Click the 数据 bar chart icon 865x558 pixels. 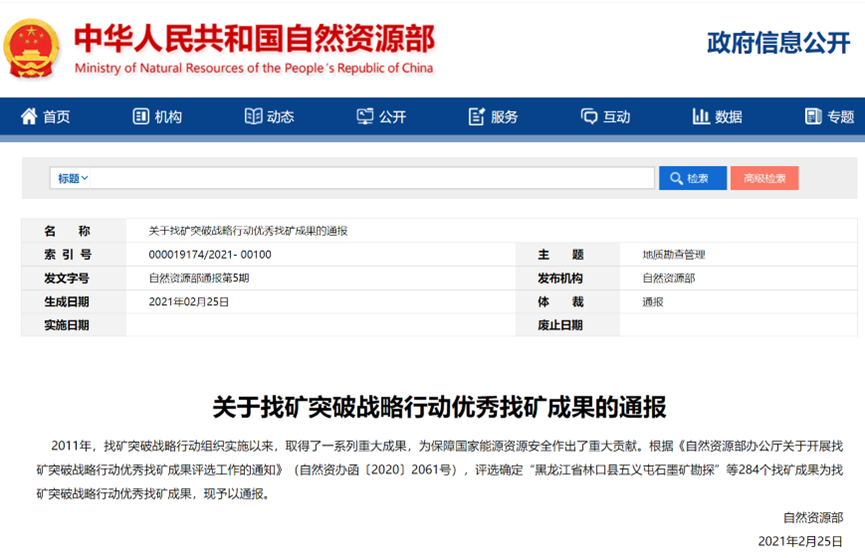[701, 117]
